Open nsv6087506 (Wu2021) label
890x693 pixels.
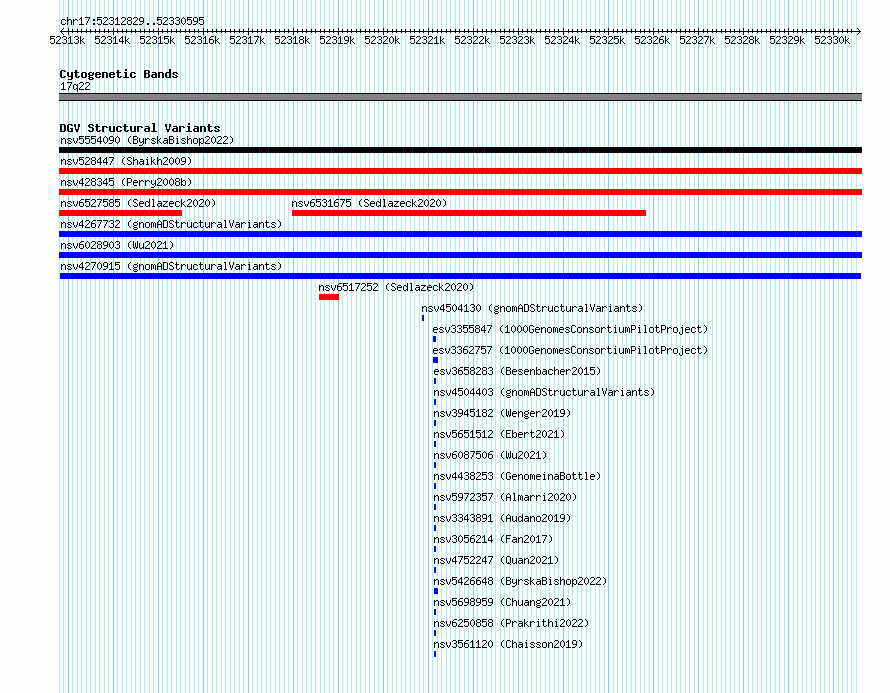coord(490,455)
